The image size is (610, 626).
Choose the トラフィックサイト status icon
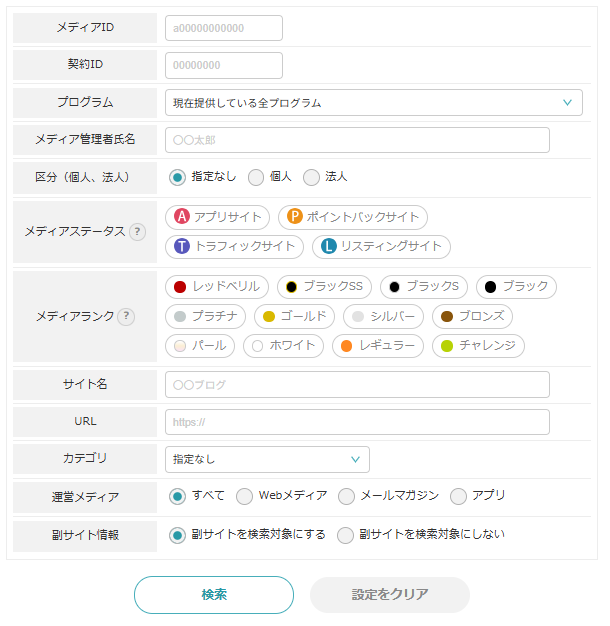coord(182,246)
